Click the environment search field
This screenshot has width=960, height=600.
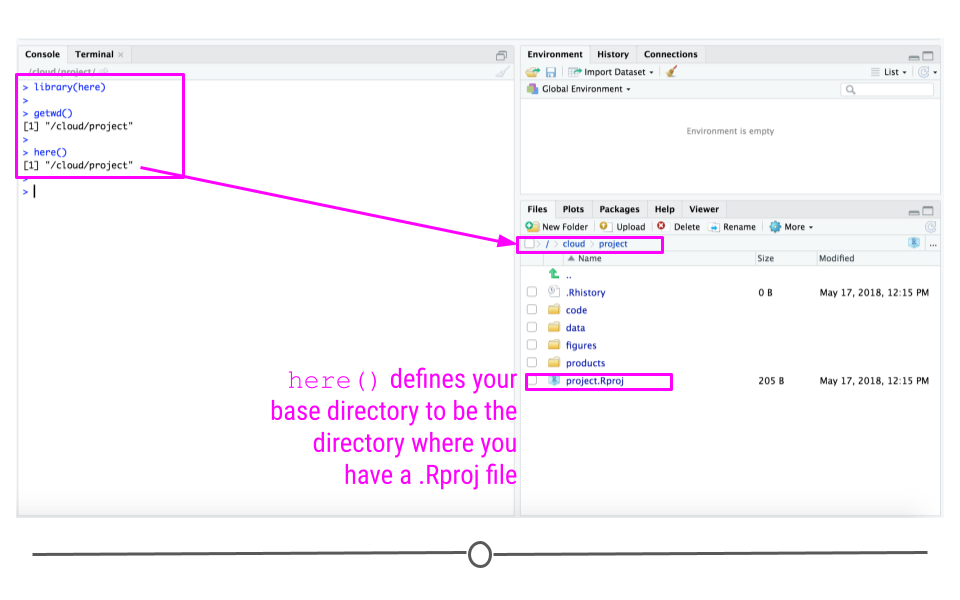[x=887, y=89]
